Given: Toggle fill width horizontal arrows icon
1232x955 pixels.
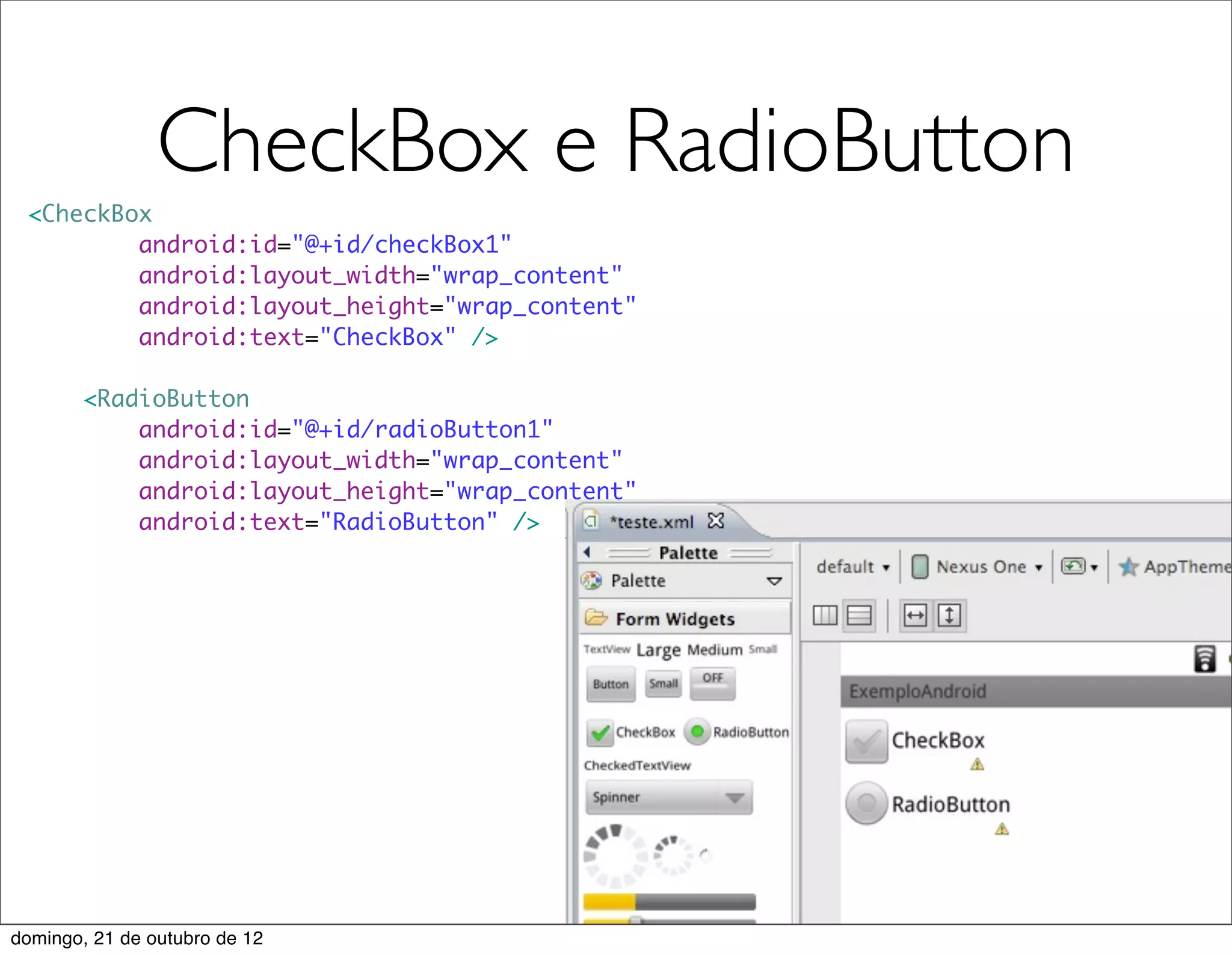Looking at the screenshot, I should point(915,616).
